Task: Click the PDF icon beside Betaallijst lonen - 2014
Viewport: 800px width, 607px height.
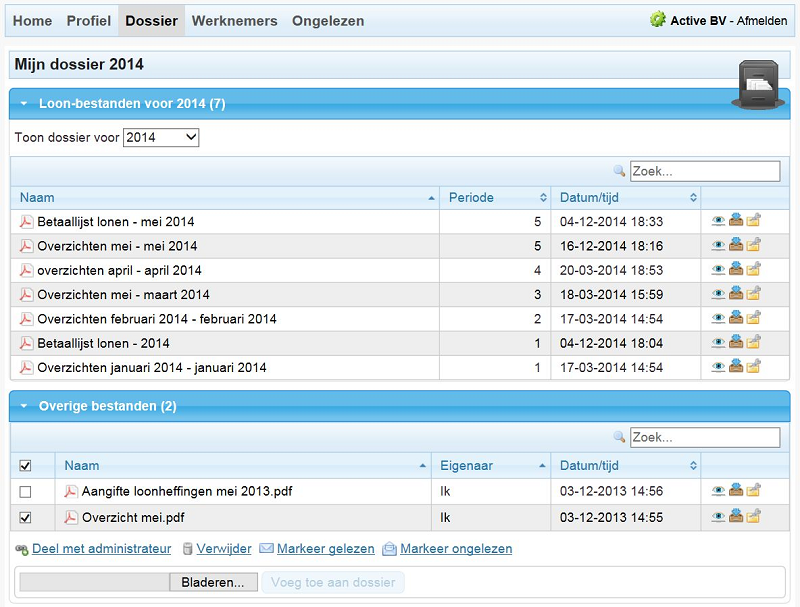Action: [24, 343]
